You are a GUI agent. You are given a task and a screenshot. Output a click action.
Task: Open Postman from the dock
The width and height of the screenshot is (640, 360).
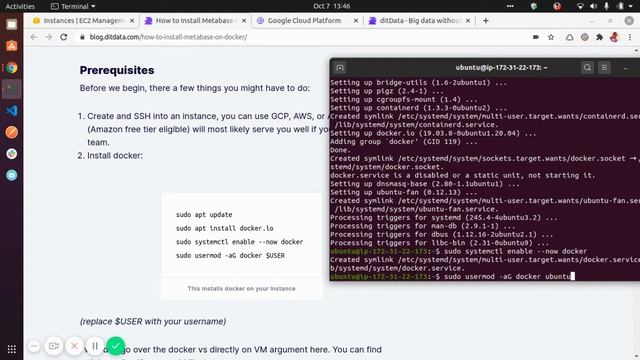coord(11,132)
